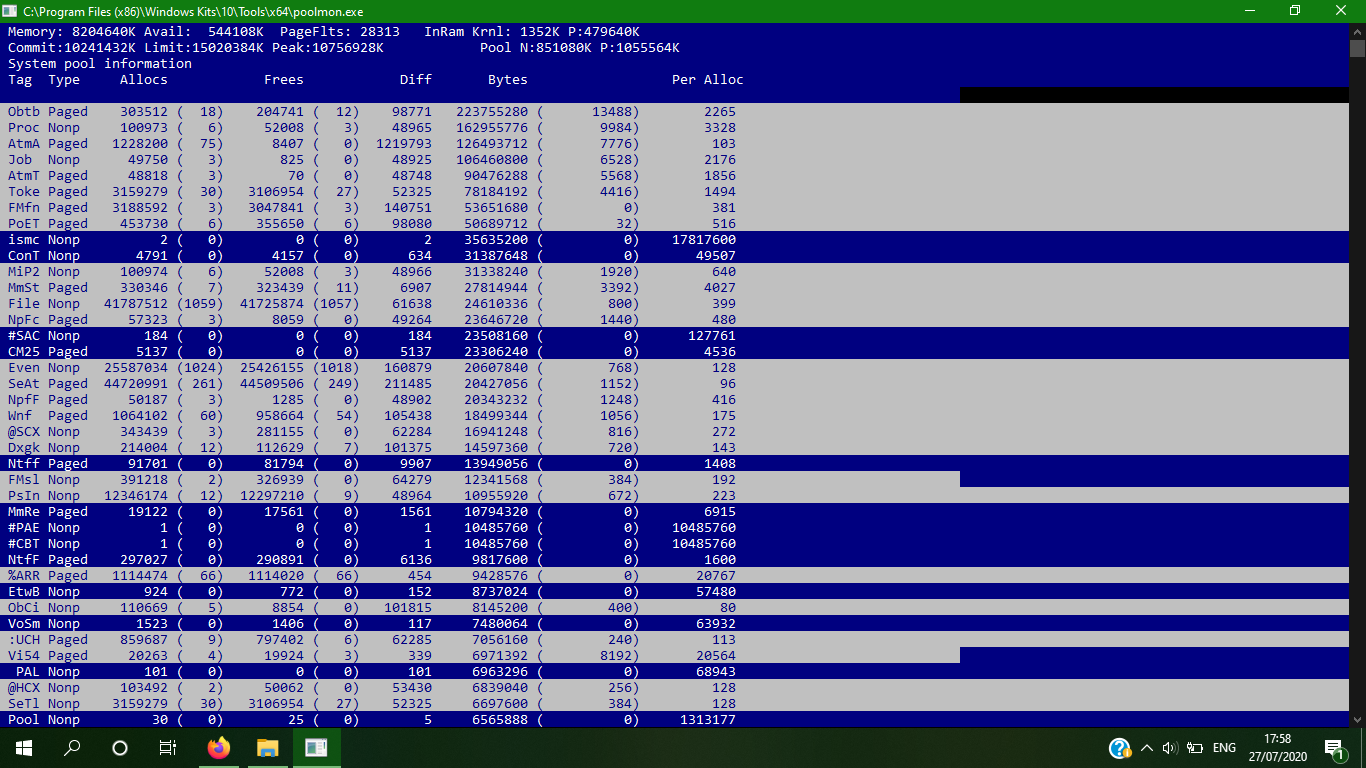Screen dimensions: 1366x768
Task: Click the Per Alloc column header
Action: [708, 80]
